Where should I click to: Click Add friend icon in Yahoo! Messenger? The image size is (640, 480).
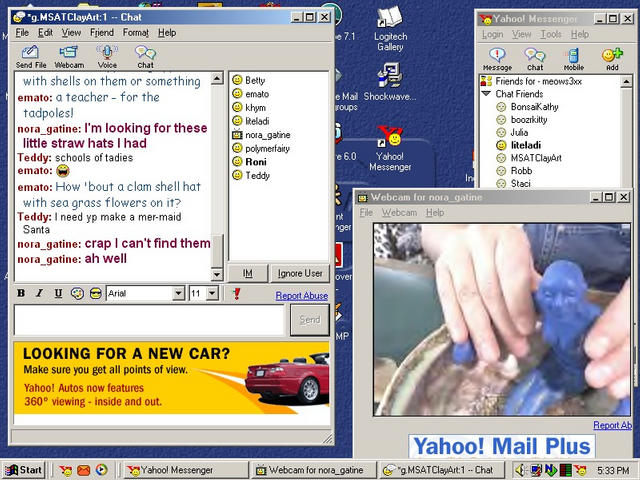tap(612, 59)
